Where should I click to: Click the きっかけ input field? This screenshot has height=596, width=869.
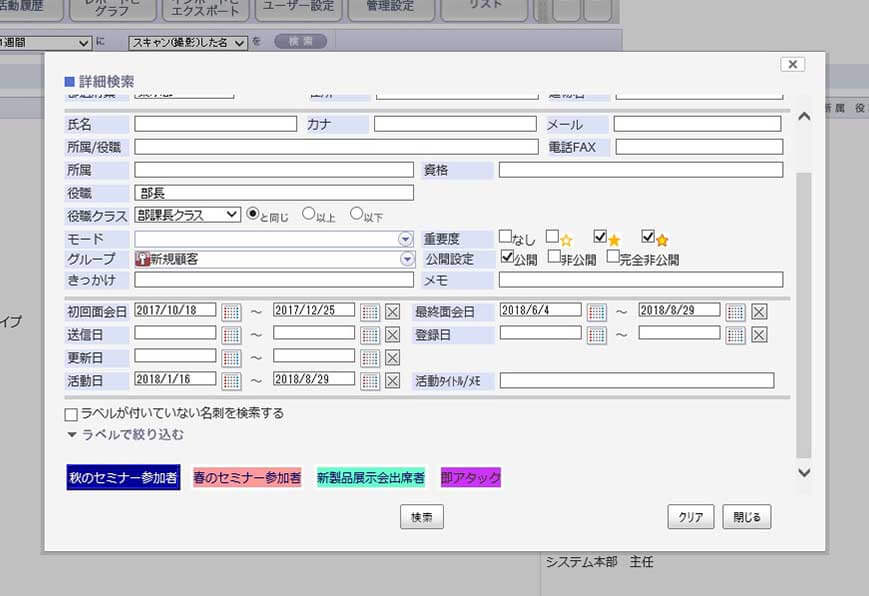274,280
